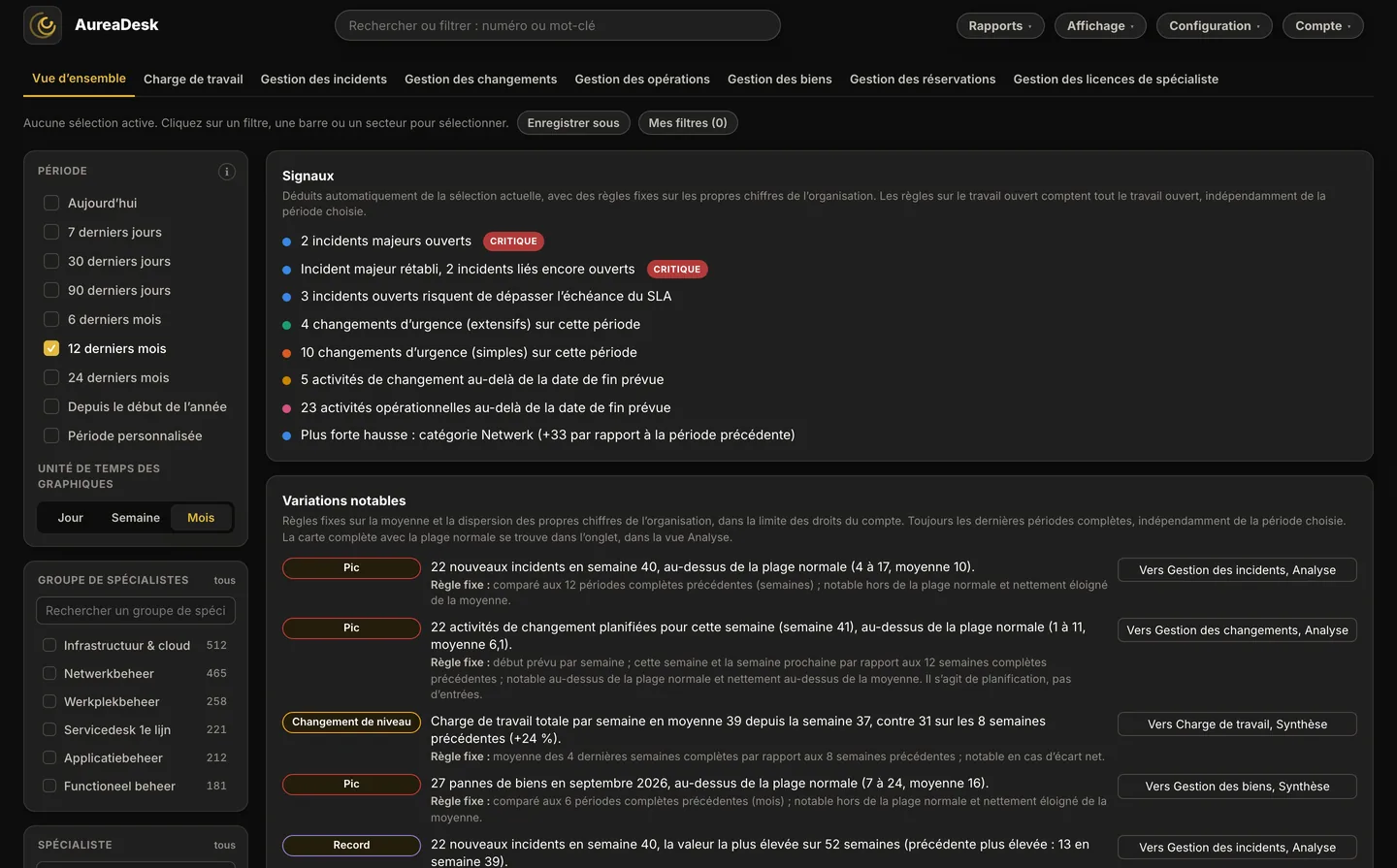
Task: Switch to the Charge de travail tab
Action: coord(193,80)
